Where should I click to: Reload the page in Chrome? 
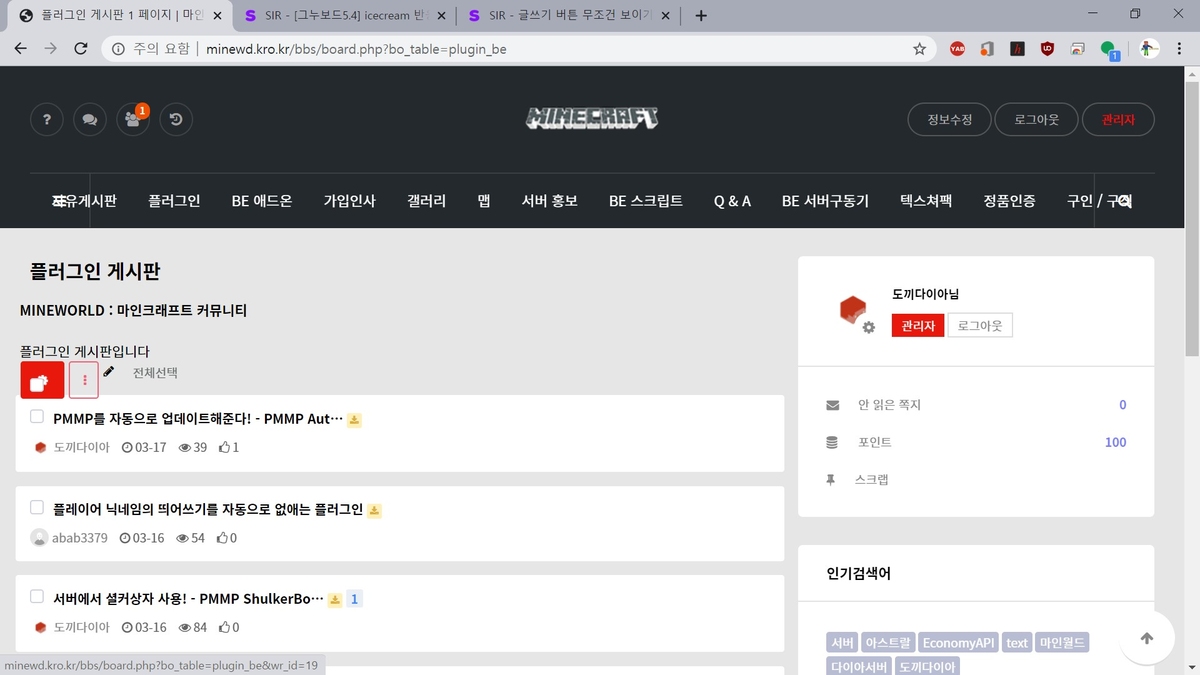point(81,48)
